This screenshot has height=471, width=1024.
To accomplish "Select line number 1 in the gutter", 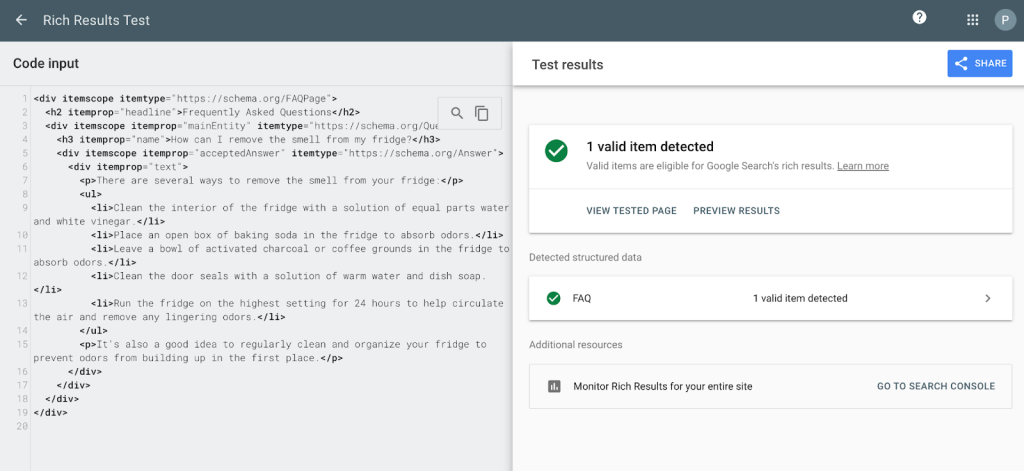I will tap(22, 99).
